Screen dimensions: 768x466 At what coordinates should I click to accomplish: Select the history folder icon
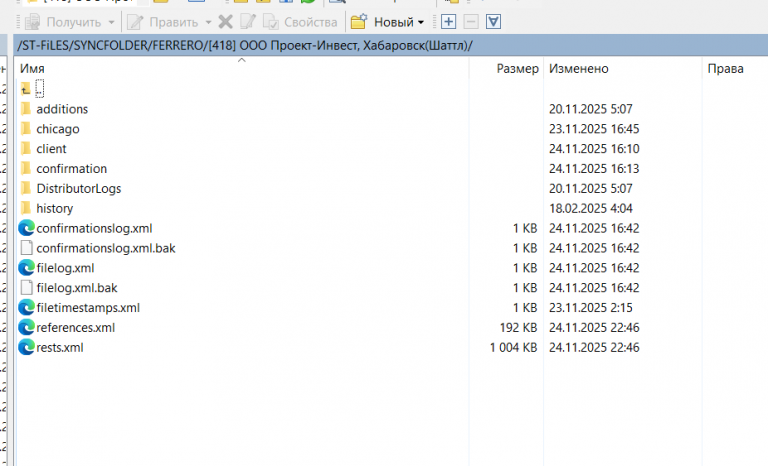pos(26,208)
